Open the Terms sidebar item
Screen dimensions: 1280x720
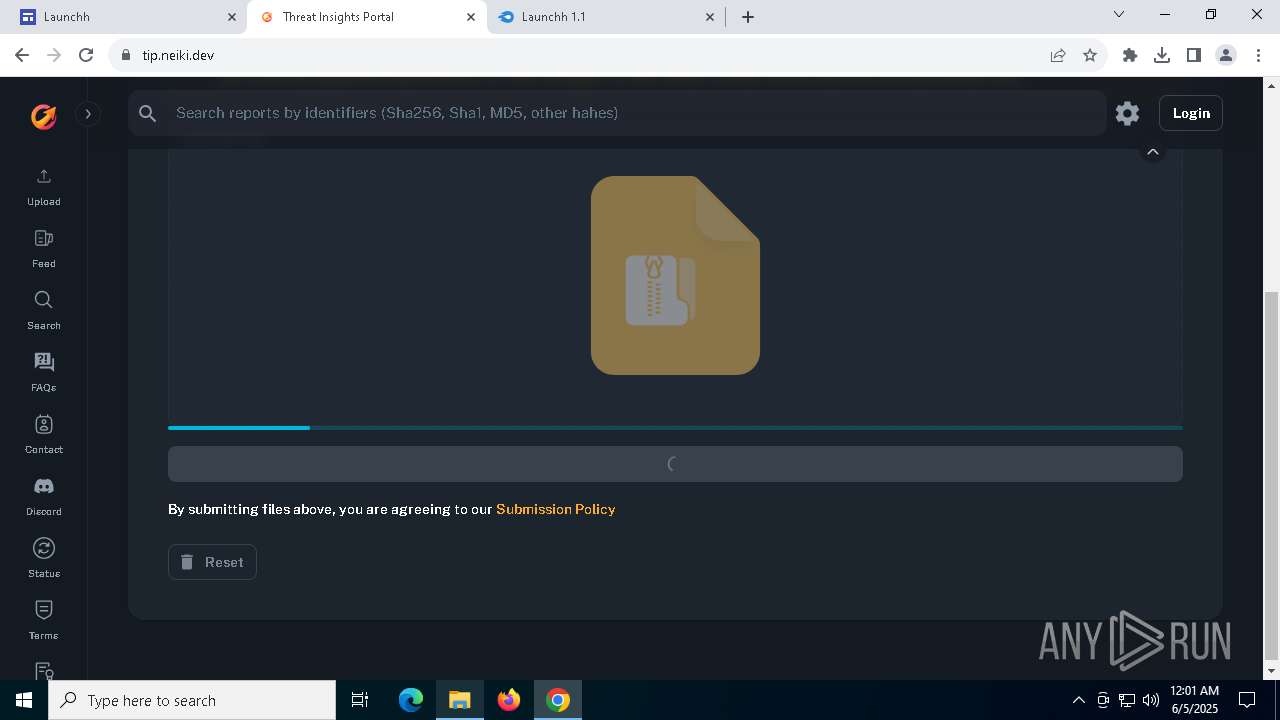click(43, 621)
